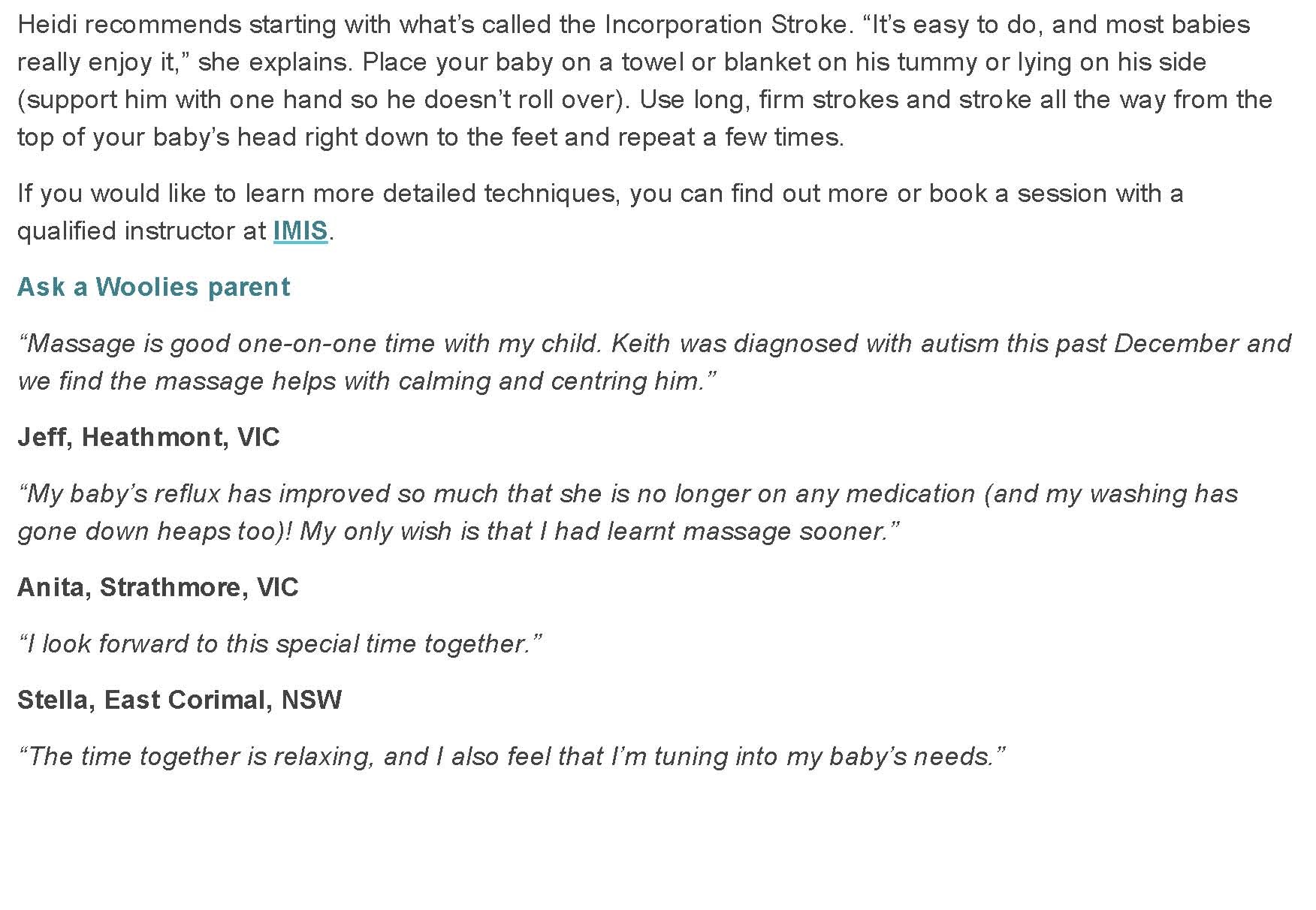Click the words 'Incorporation Stroke' in first paragraph
The image size is (1316, 910).
pos(725,25)
